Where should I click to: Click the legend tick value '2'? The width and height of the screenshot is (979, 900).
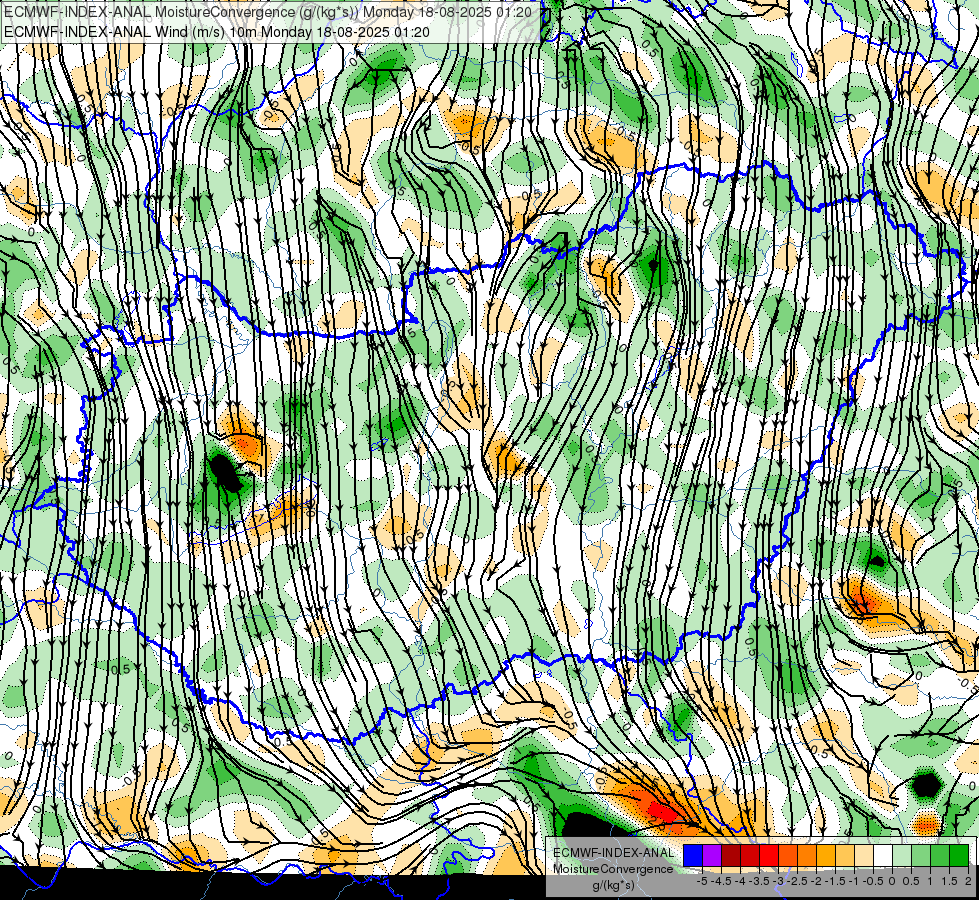(968, 881)
